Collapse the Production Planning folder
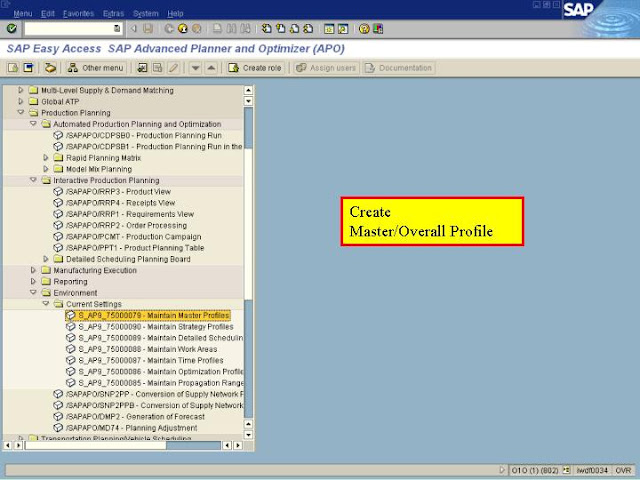The image size is (640, 480). pyautogui.click(x=20, y=112)
